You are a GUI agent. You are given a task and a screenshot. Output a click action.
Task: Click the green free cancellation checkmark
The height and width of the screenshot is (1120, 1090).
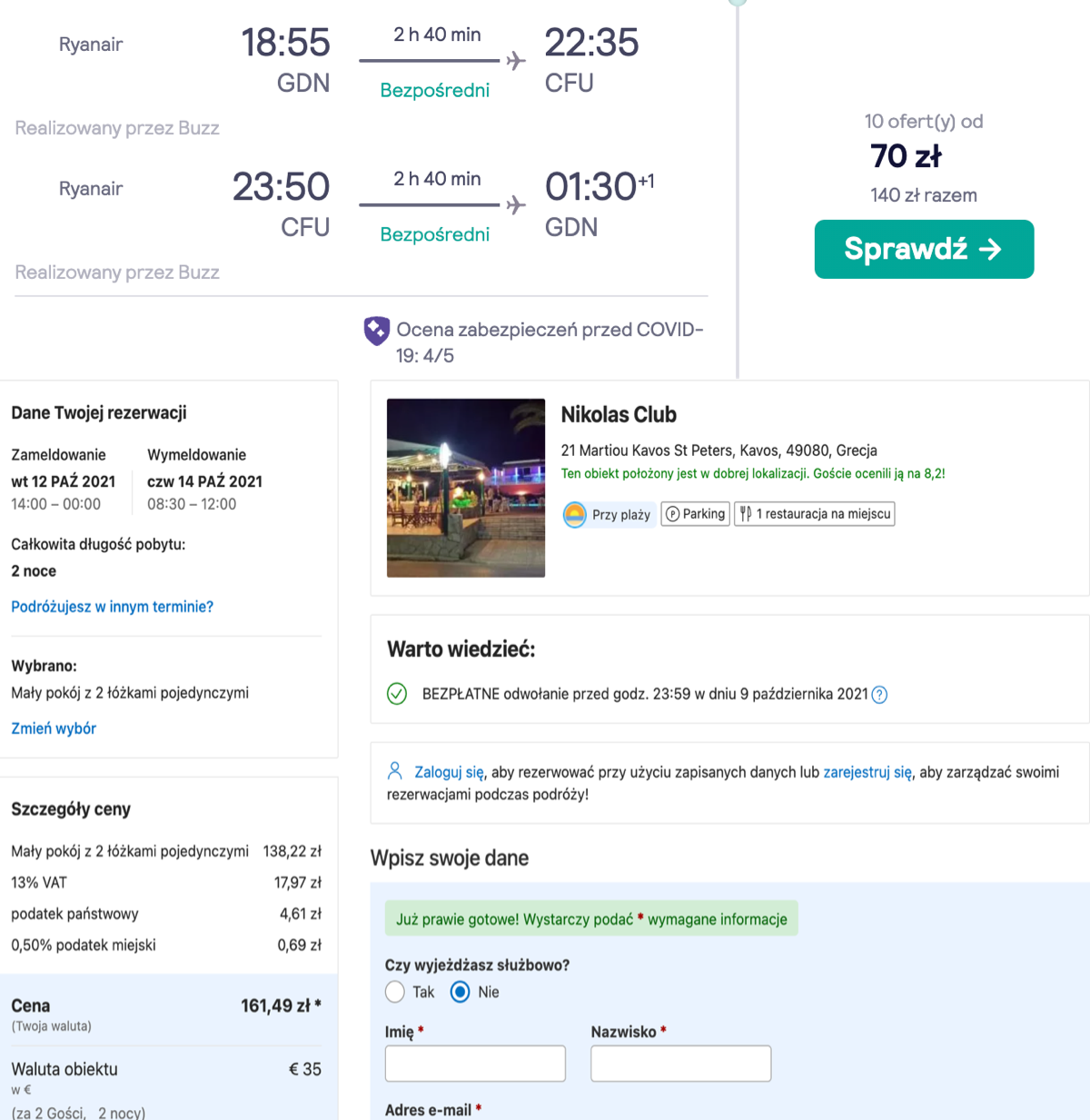pos(397,694)
